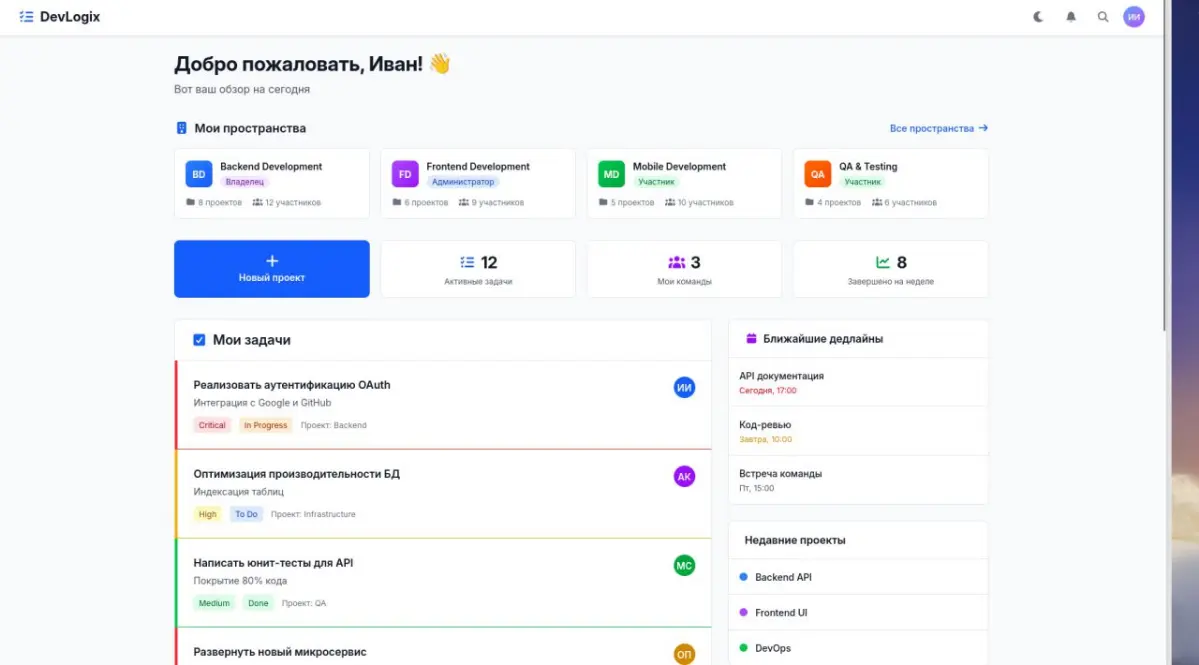
Task: Click the AK assignee avatar
Action: (684, 476)
